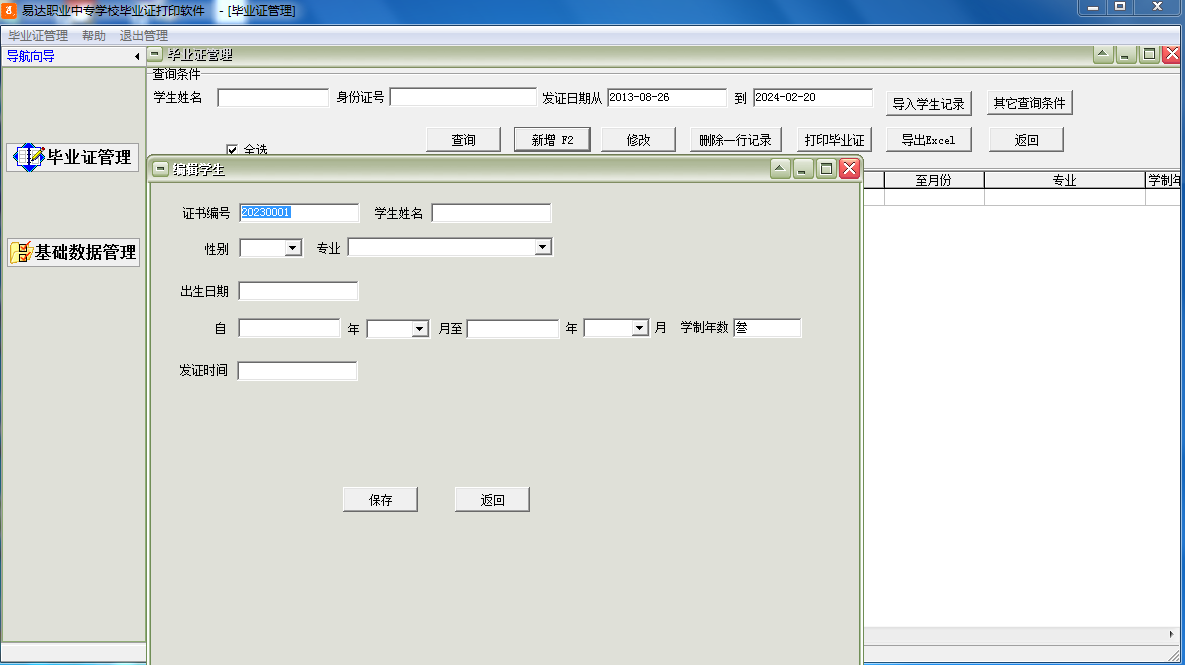Image resolution: width=1185 pixels, height=665 pixels.
Task: Click 导入学生记录 button
Action: (929, 104)
